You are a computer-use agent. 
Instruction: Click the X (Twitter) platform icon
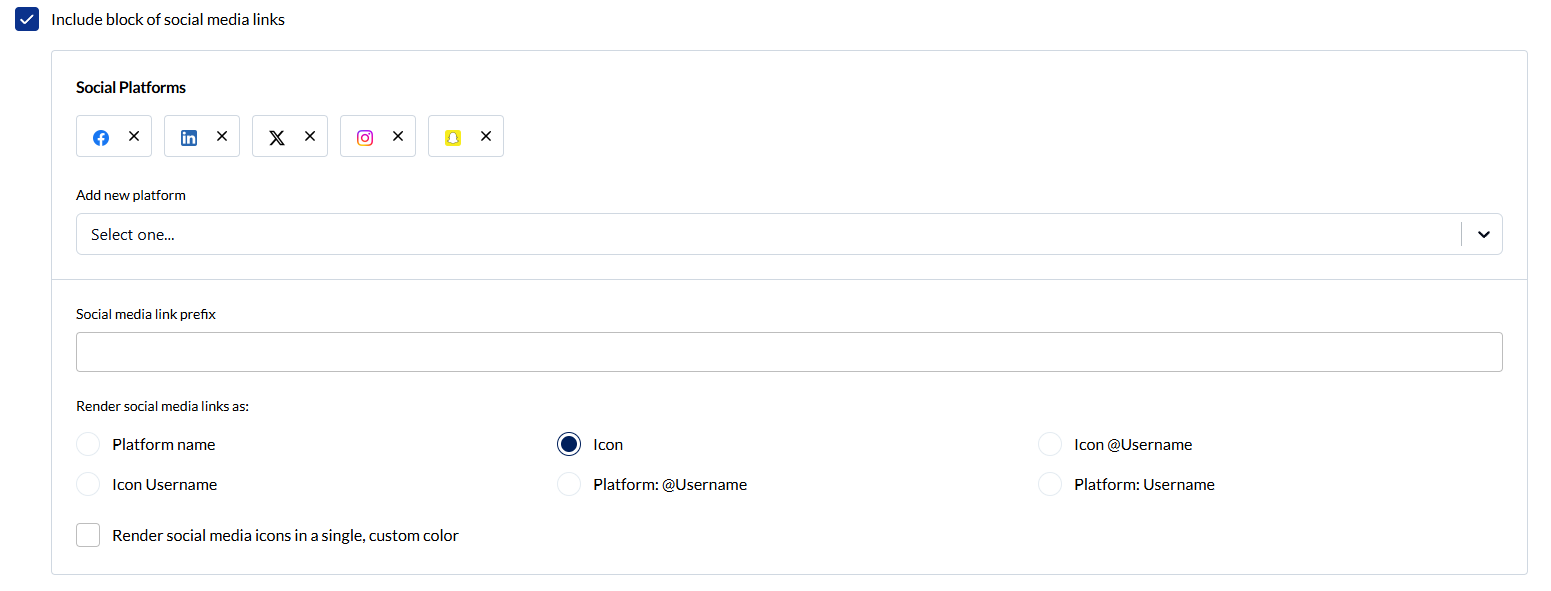coord(277,138)
